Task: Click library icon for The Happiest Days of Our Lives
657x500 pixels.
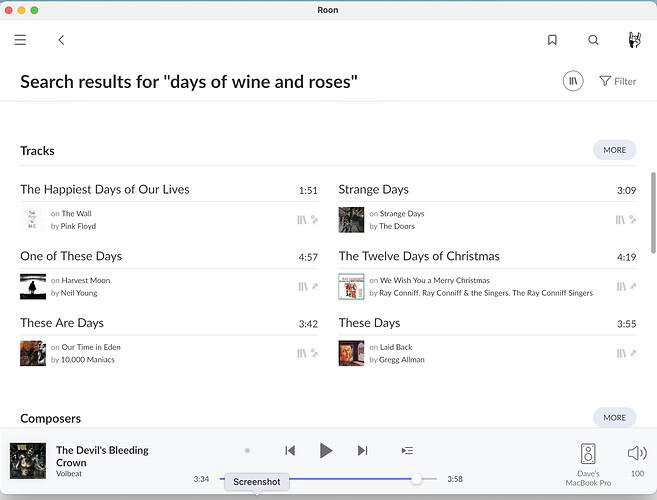Action: [x=302, y=220]
